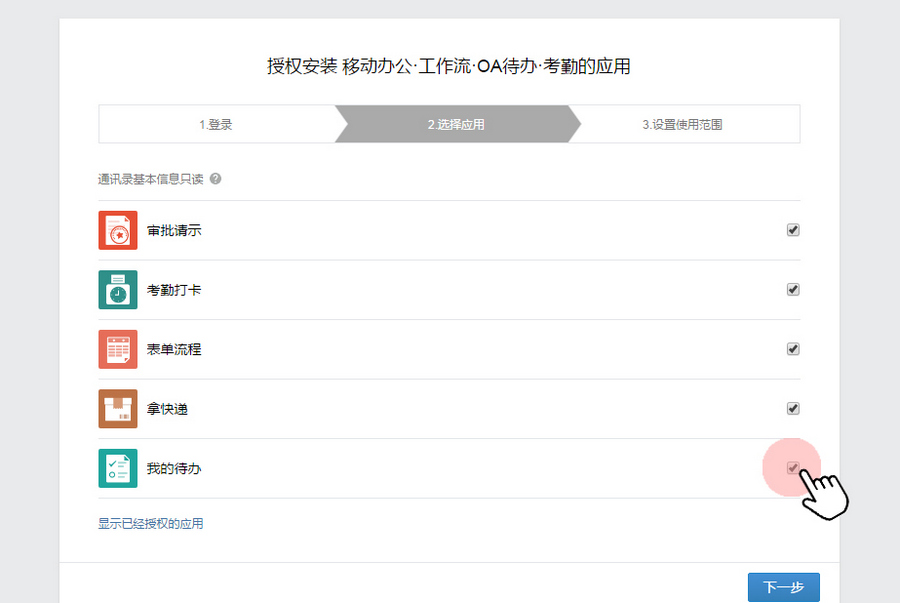Viewport: 900px width, 603px height.
Task: Uncheck the 考勤打卡 checkbox
Action: coord(793,290)
